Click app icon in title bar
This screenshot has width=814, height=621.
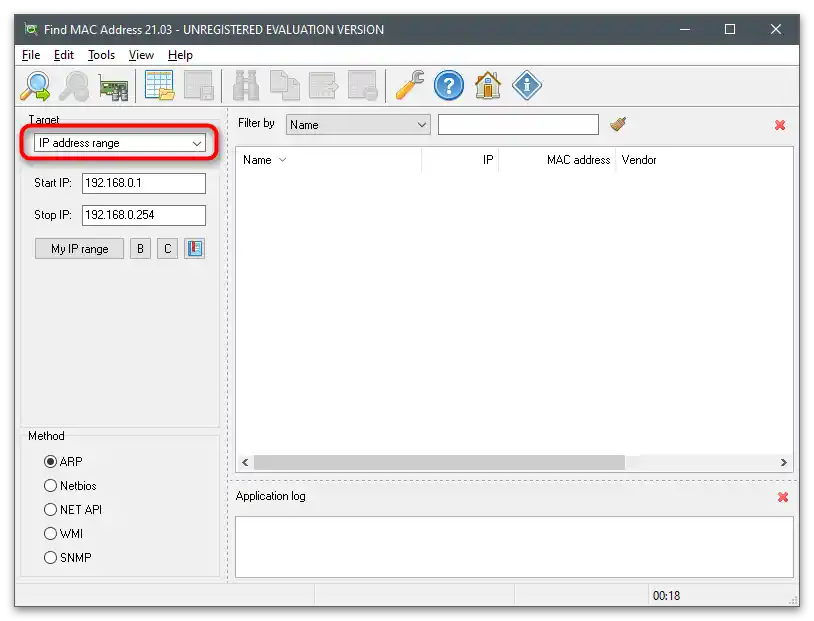[31, 30]
